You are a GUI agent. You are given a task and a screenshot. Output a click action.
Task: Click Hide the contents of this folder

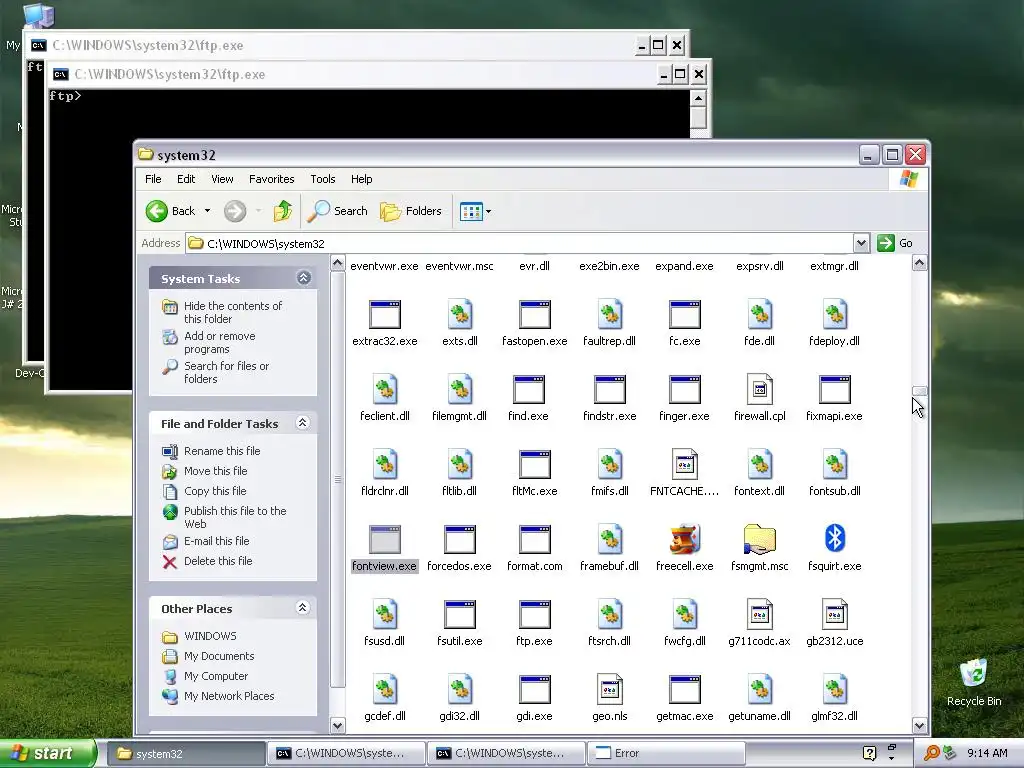(x=232, y=312)
